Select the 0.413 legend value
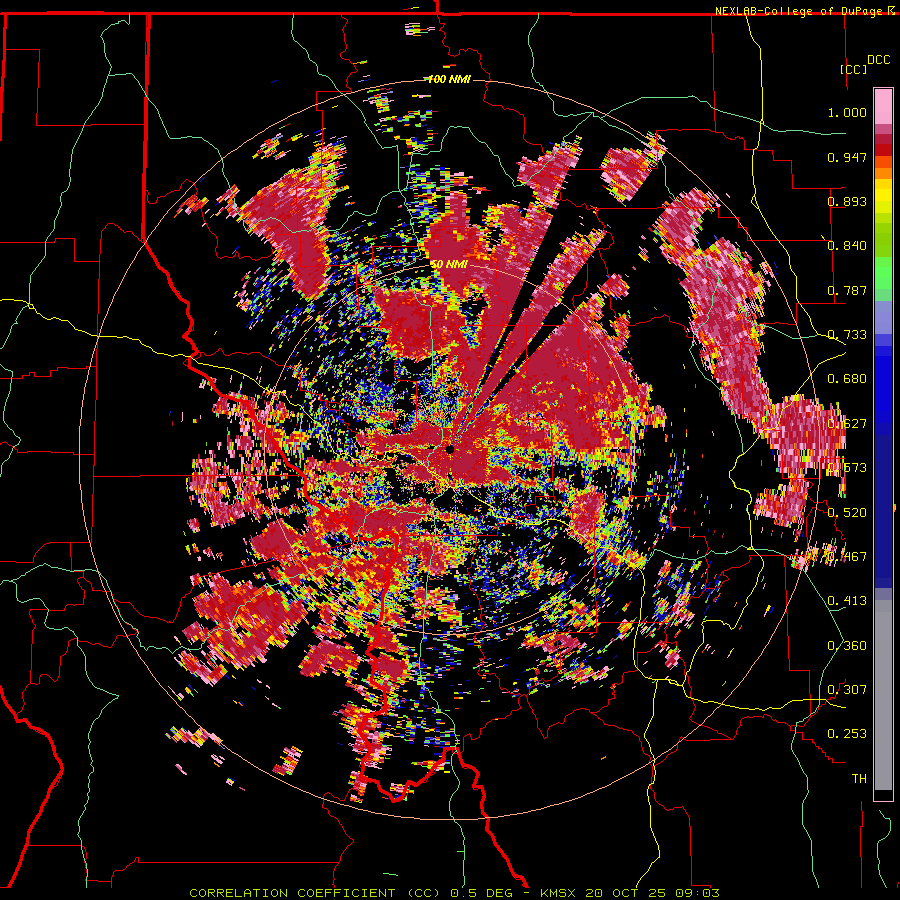 [847, 600]
